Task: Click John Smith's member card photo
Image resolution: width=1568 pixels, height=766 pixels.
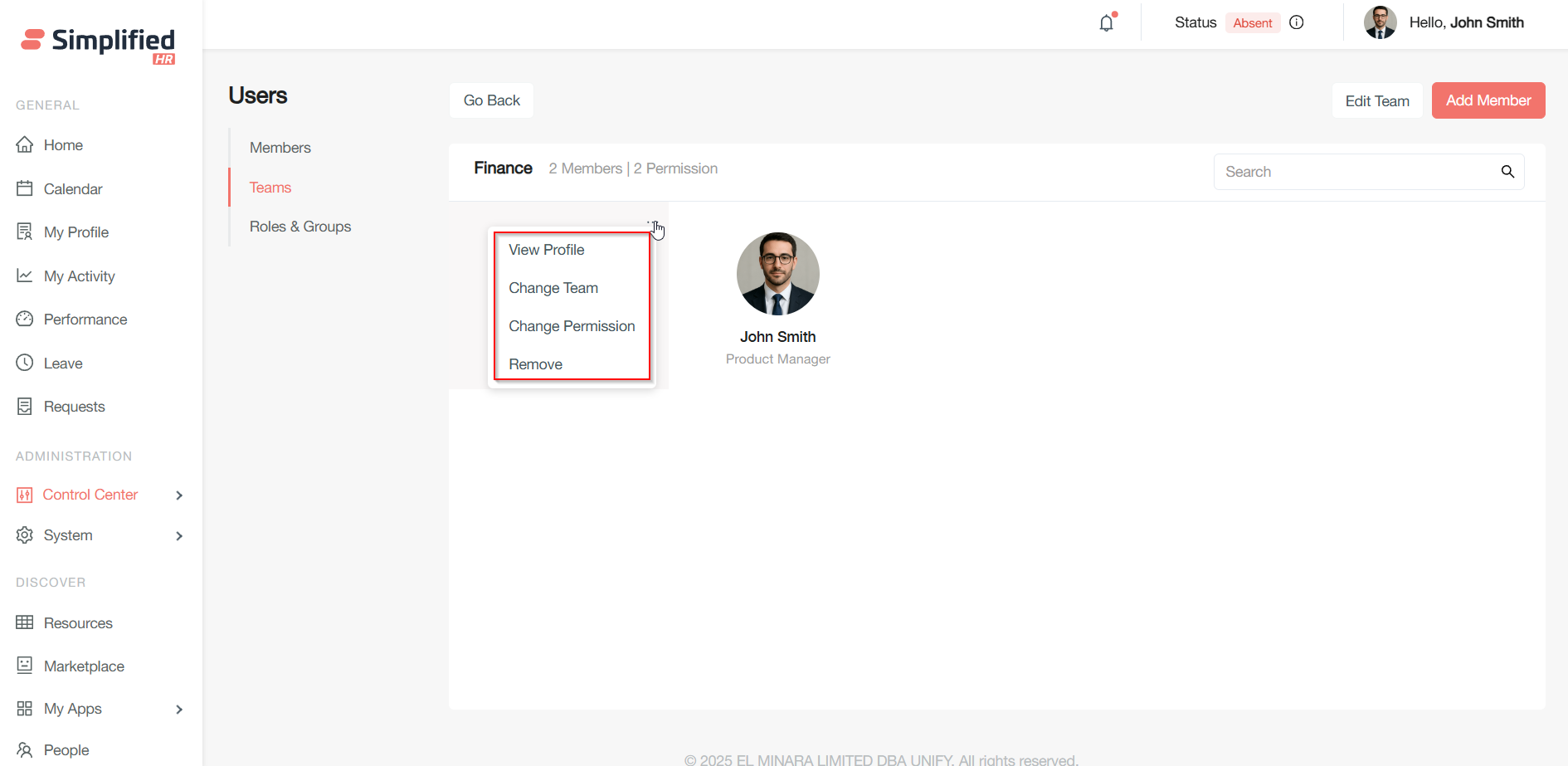Action: click(x=777, y=274)
